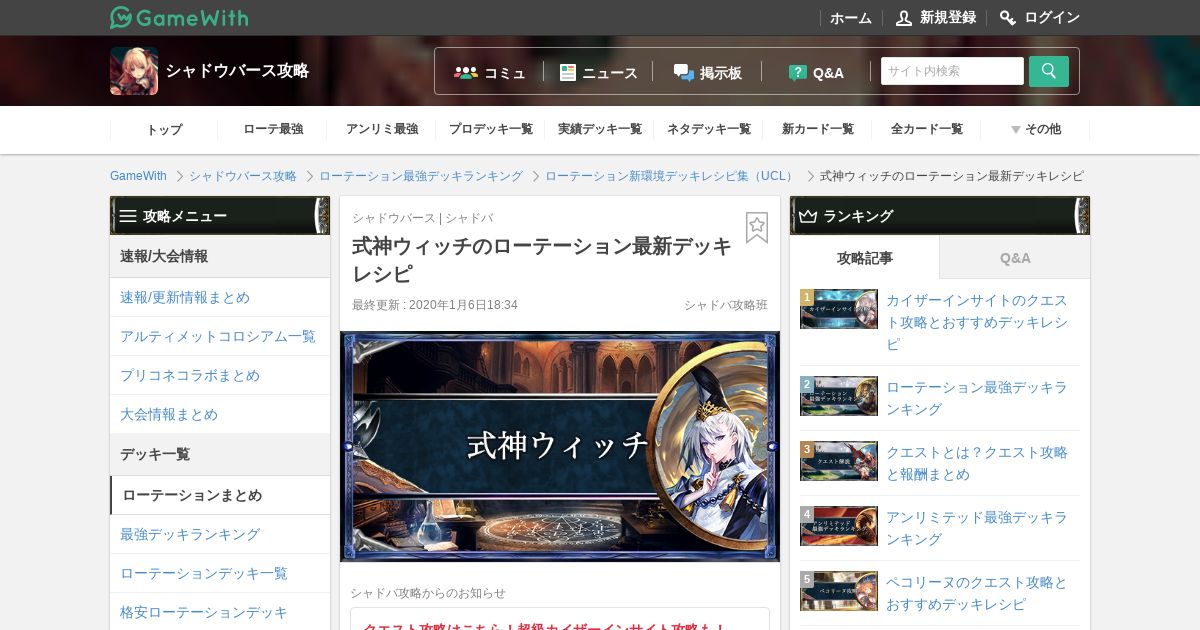Click the 掲示板 header link
Screen dimensions: 1200x630
[x=721, y=73]
